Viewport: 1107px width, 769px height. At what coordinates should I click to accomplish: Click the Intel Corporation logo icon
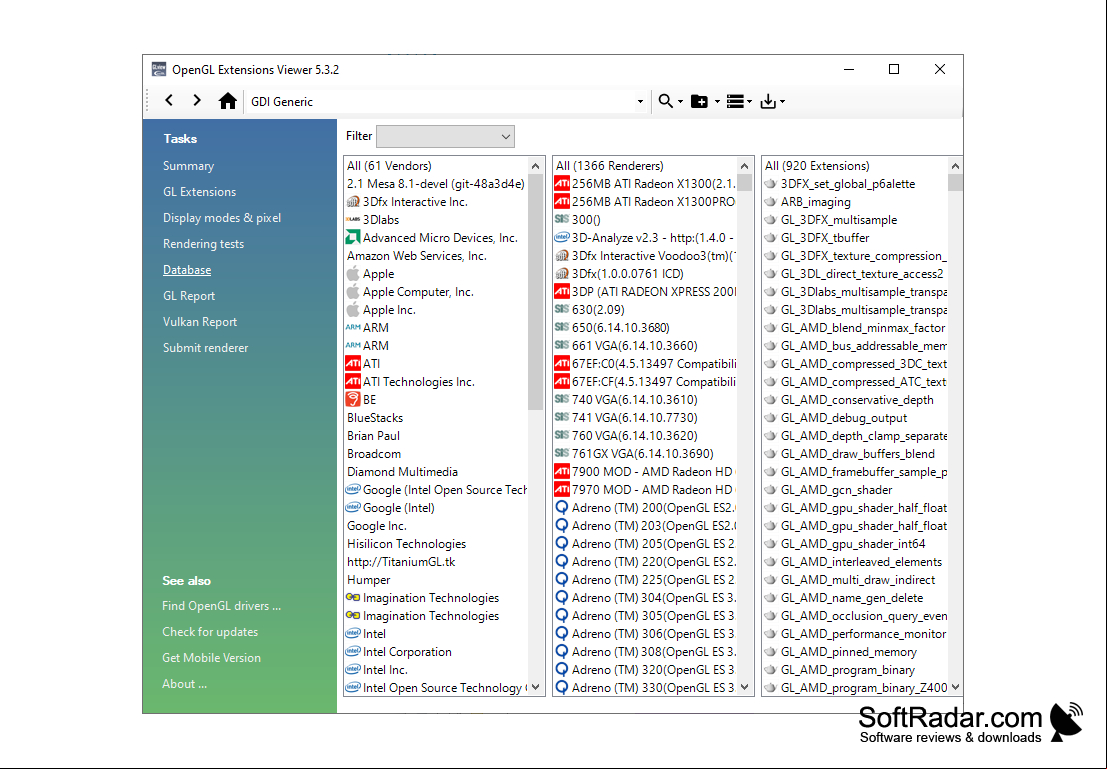coord(353,652)
